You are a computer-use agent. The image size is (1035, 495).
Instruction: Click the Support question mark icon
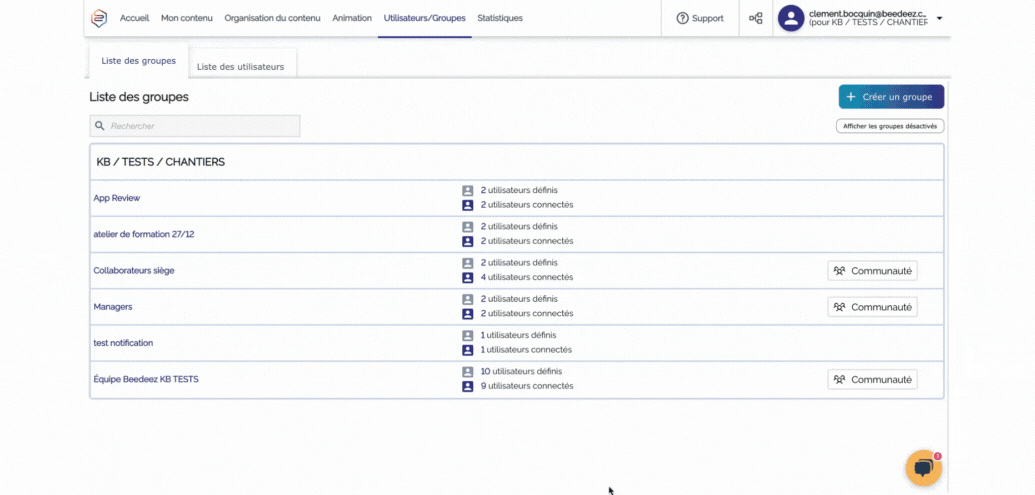683,18
